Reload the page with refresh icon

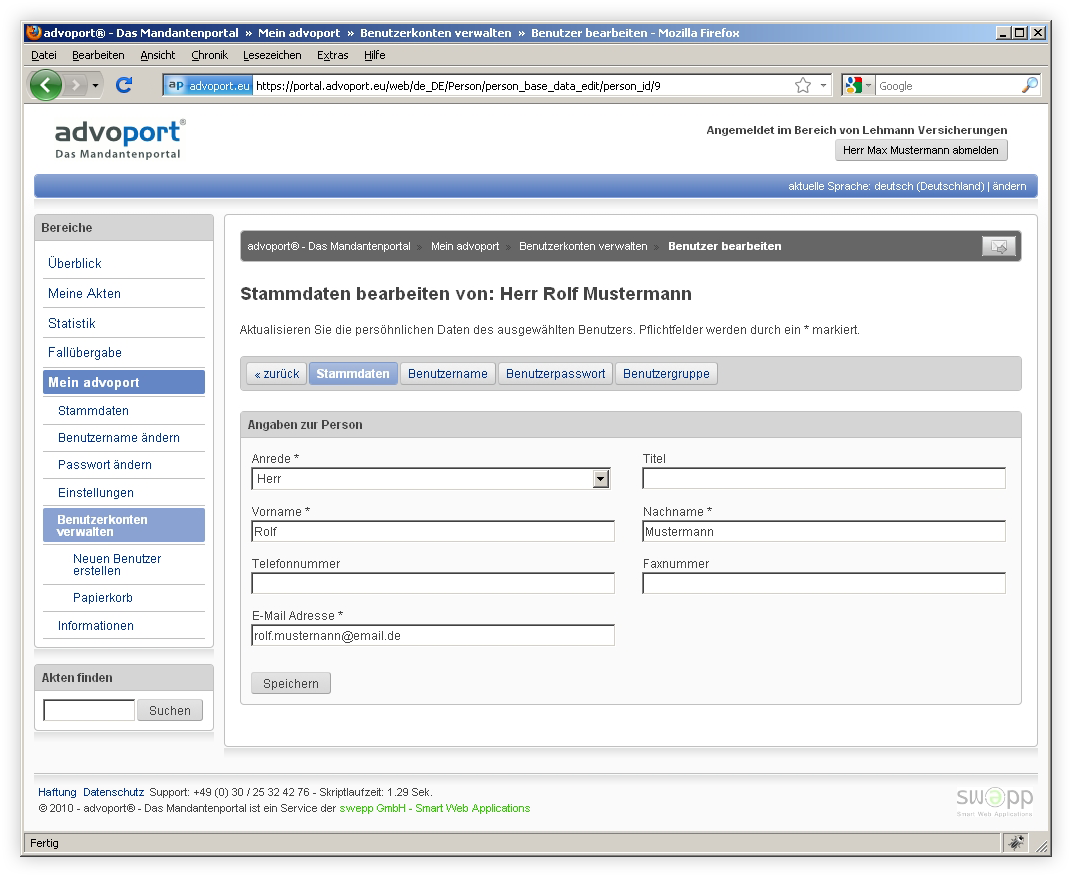tap(124, 85)
